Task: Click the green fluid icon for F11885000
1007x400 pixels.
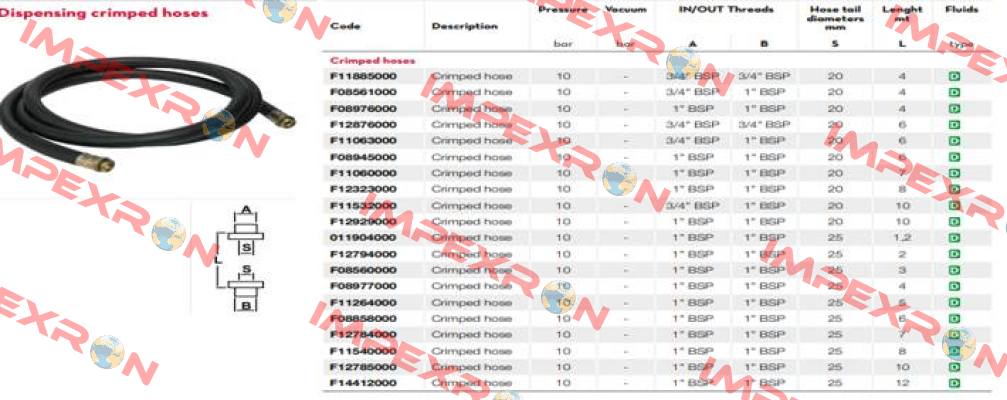Action: [x=954, y=76]
